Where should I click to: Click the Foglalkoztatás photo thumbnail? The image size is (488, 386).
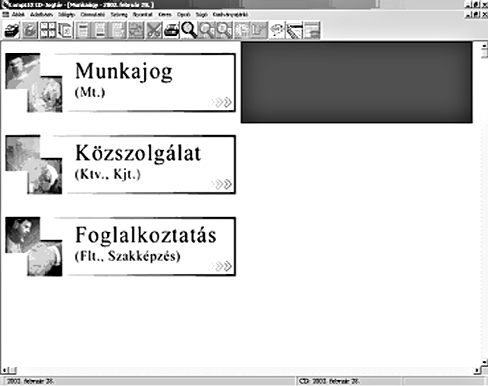click(x=34, y=247)
